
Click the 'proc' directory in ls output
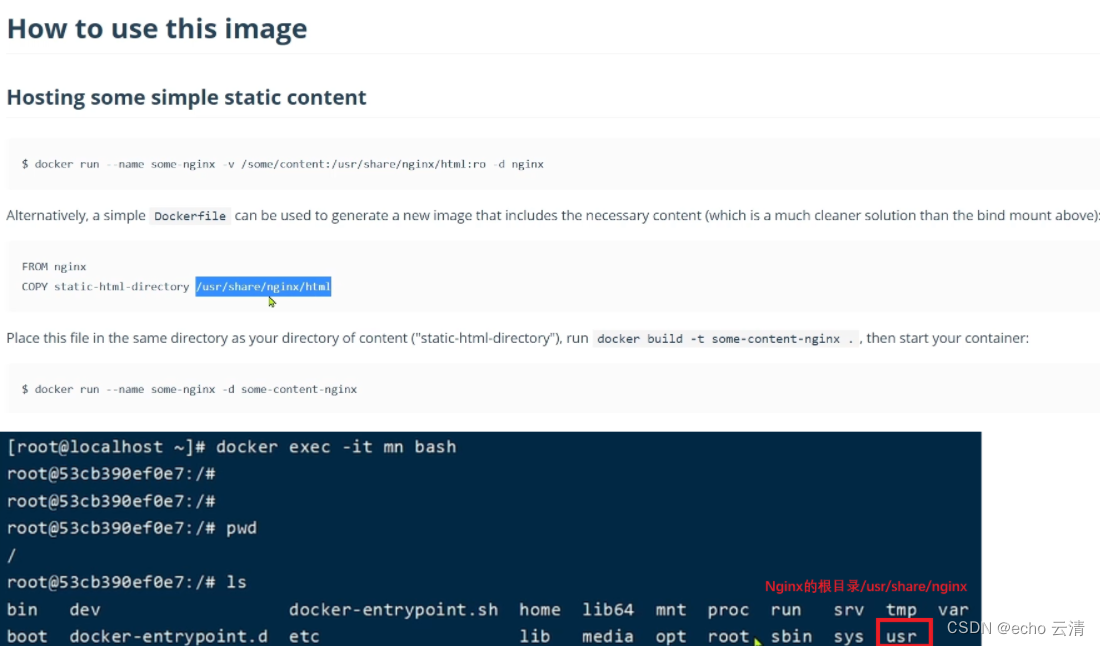pyautogui.click(x=728, y=610)
